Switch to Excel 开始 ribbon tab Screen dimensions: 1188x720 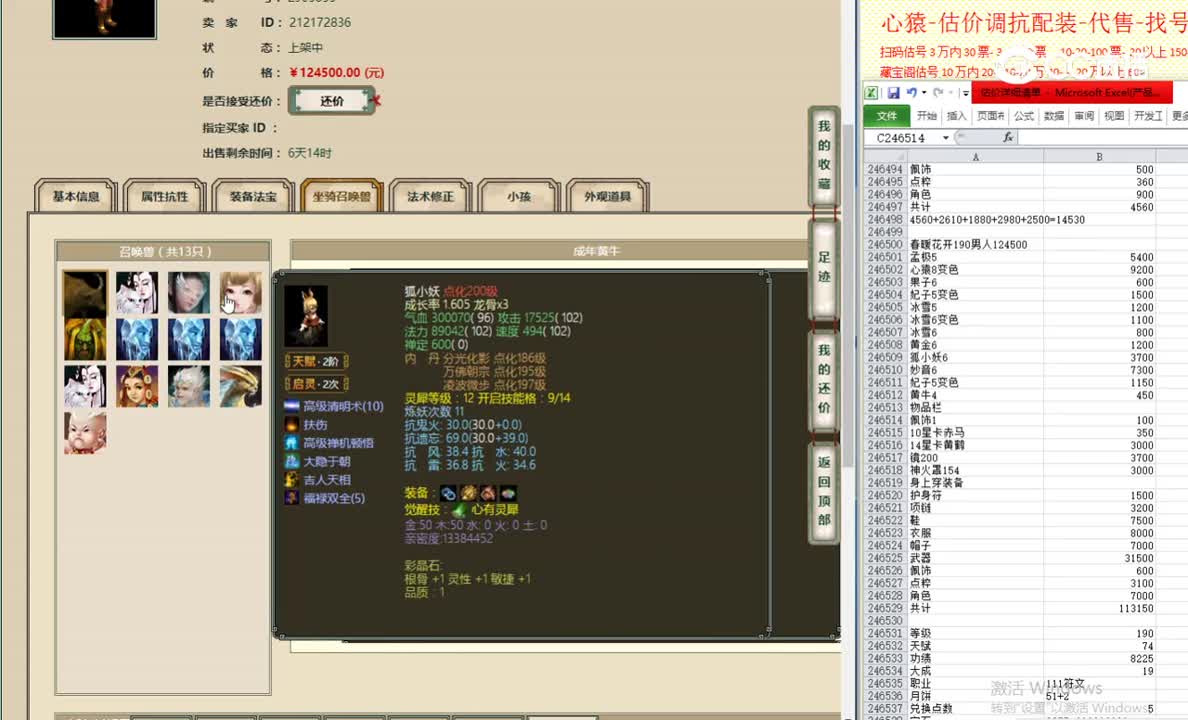(927, 116)
